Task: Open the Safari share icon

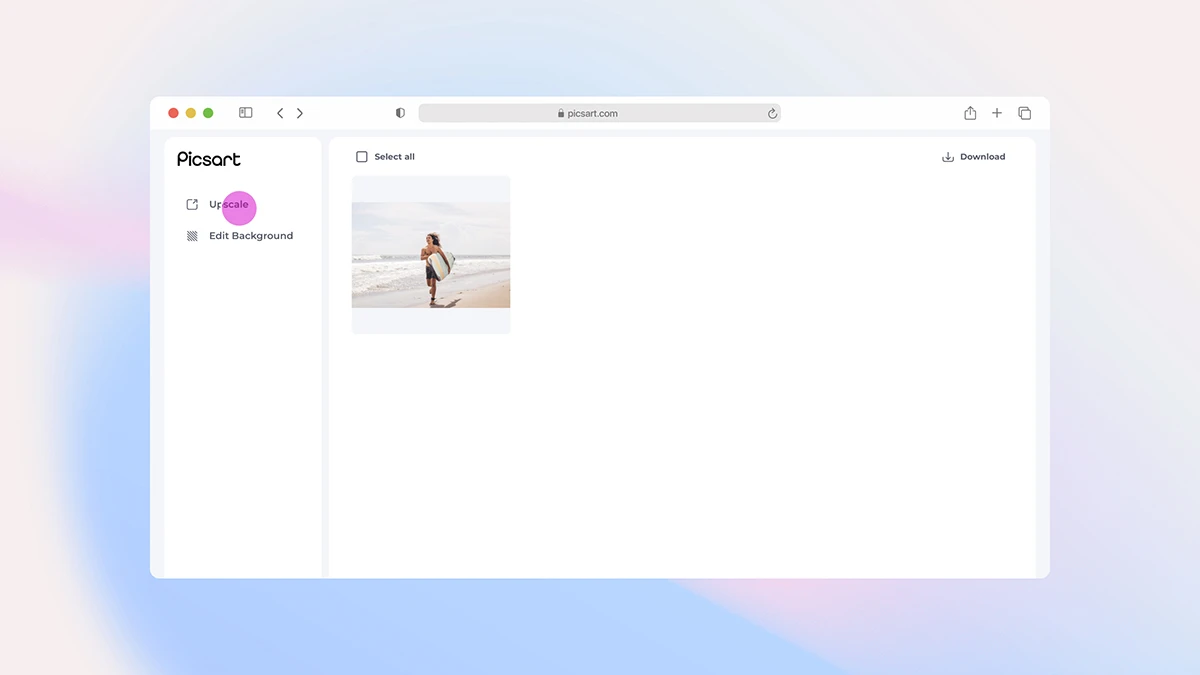Action: 969,113
